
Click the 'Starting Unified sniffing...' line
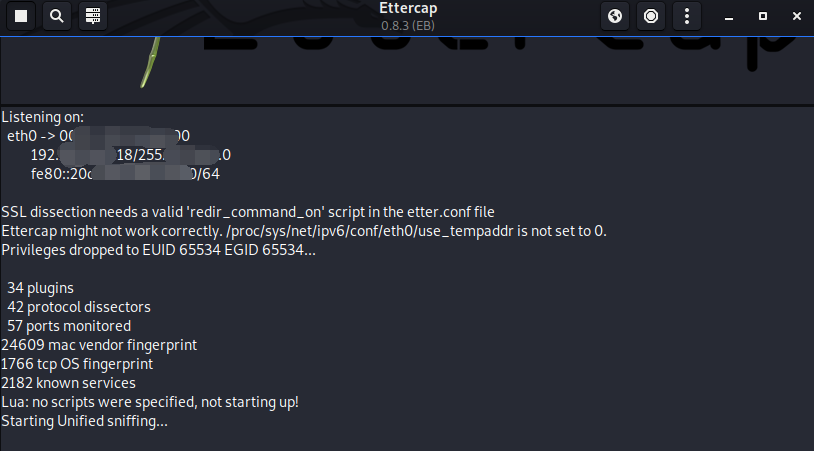[85, 421]
